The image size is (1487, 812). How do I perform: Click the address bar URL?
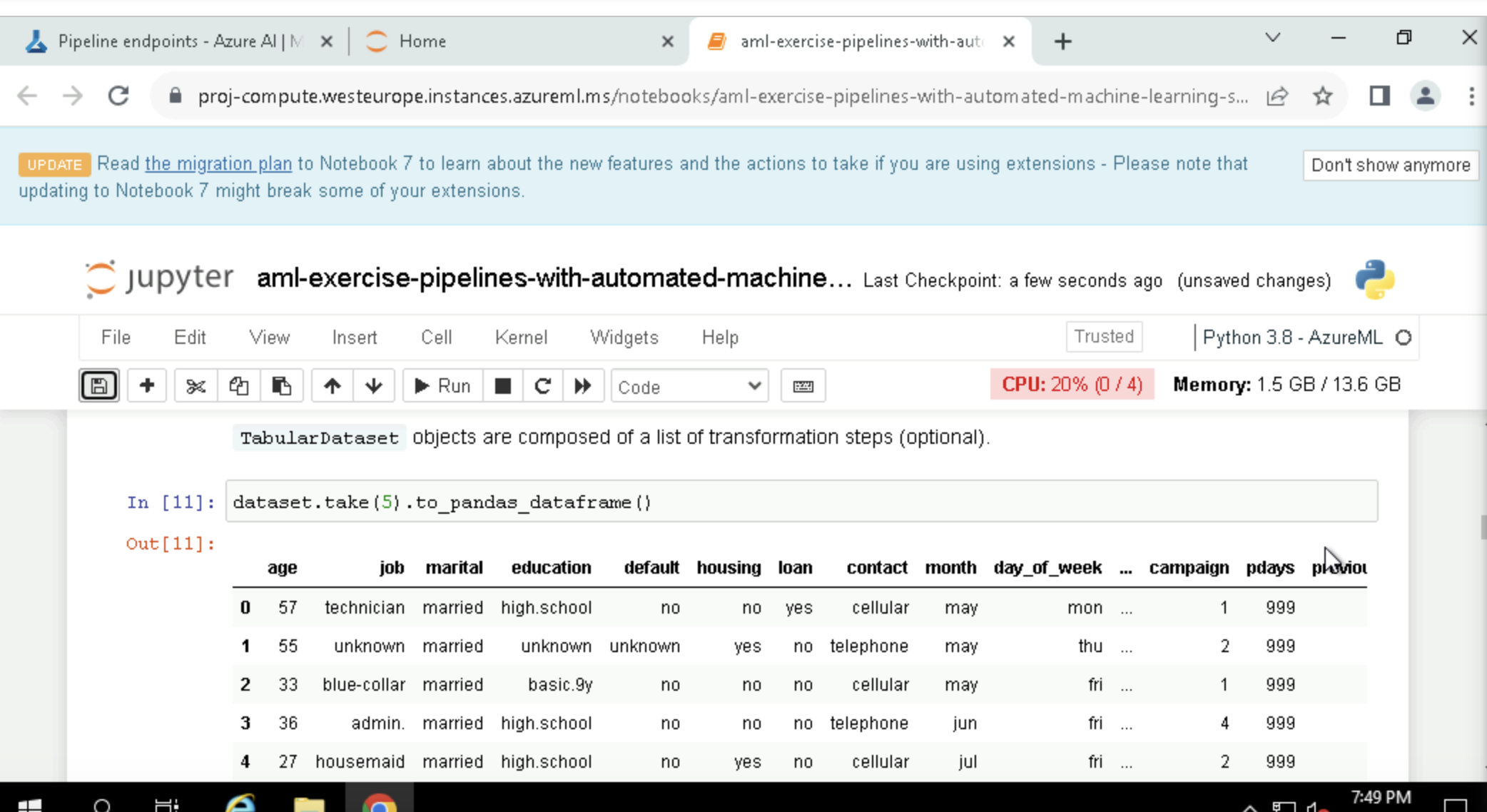723,96
